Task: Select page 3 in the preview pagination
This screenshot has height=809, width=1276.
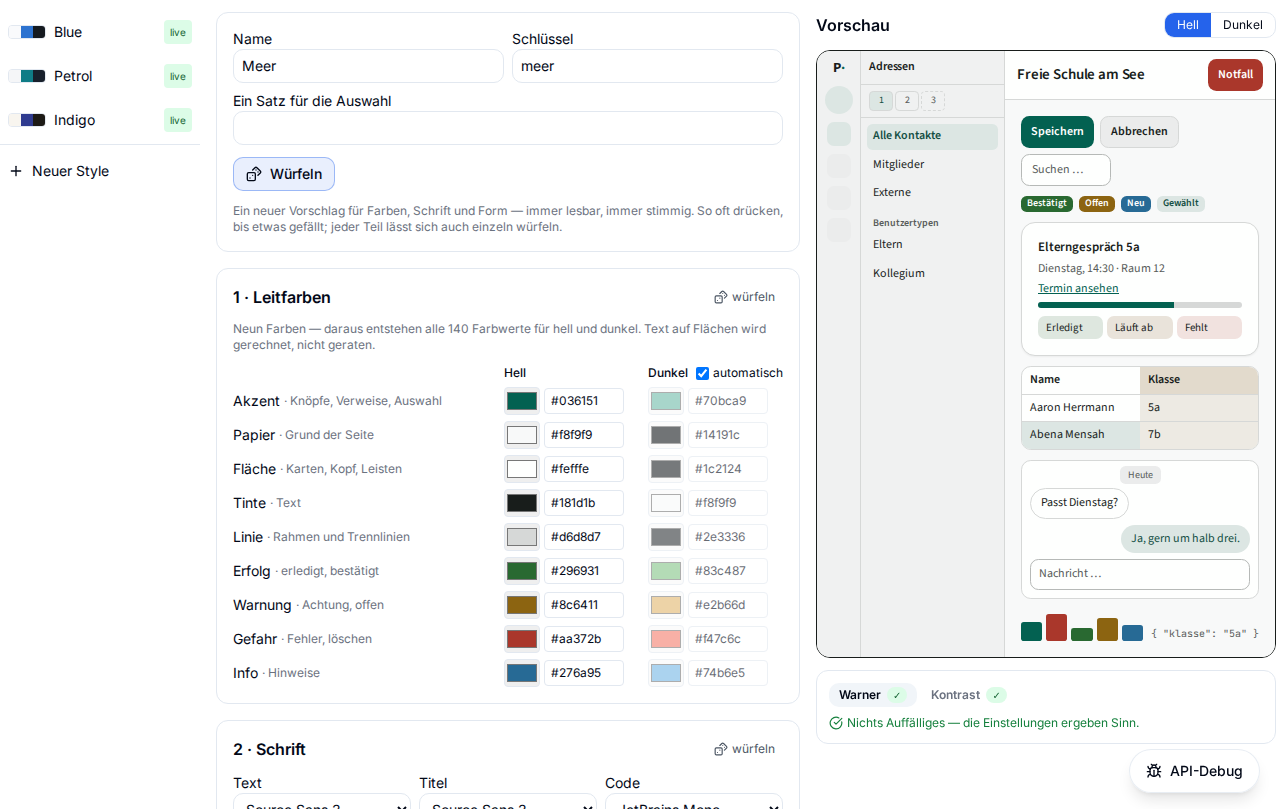Action: point(933,100)
